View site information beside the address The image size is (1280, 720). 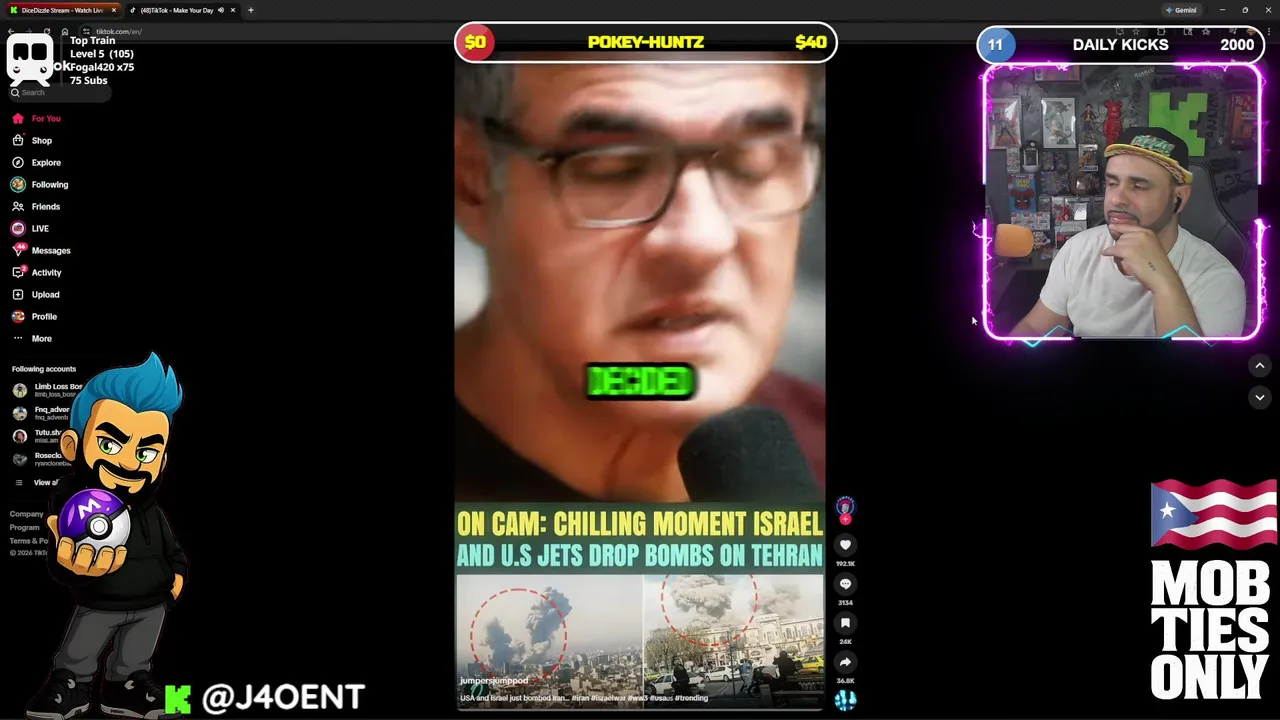point(87,31)
